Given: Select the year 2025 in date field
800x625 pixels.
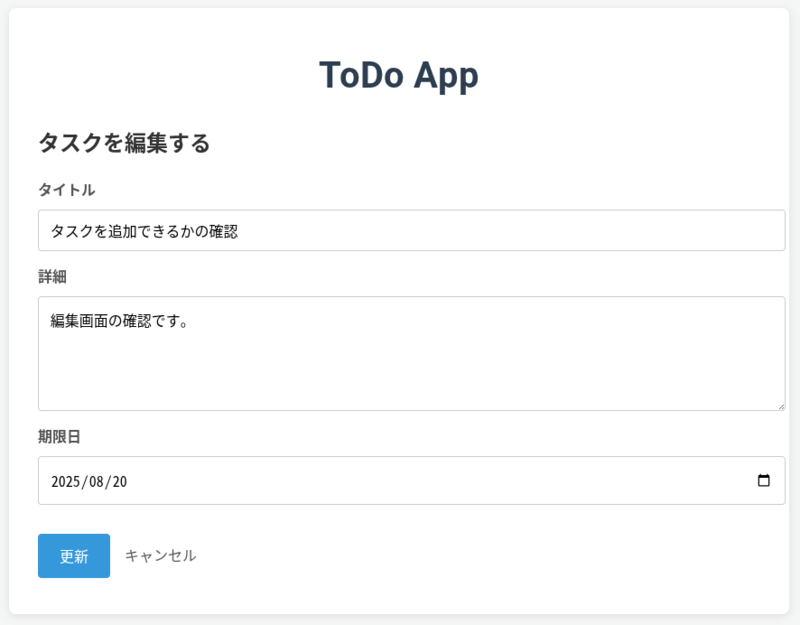Looking at the screenshot, I should 64,482.
